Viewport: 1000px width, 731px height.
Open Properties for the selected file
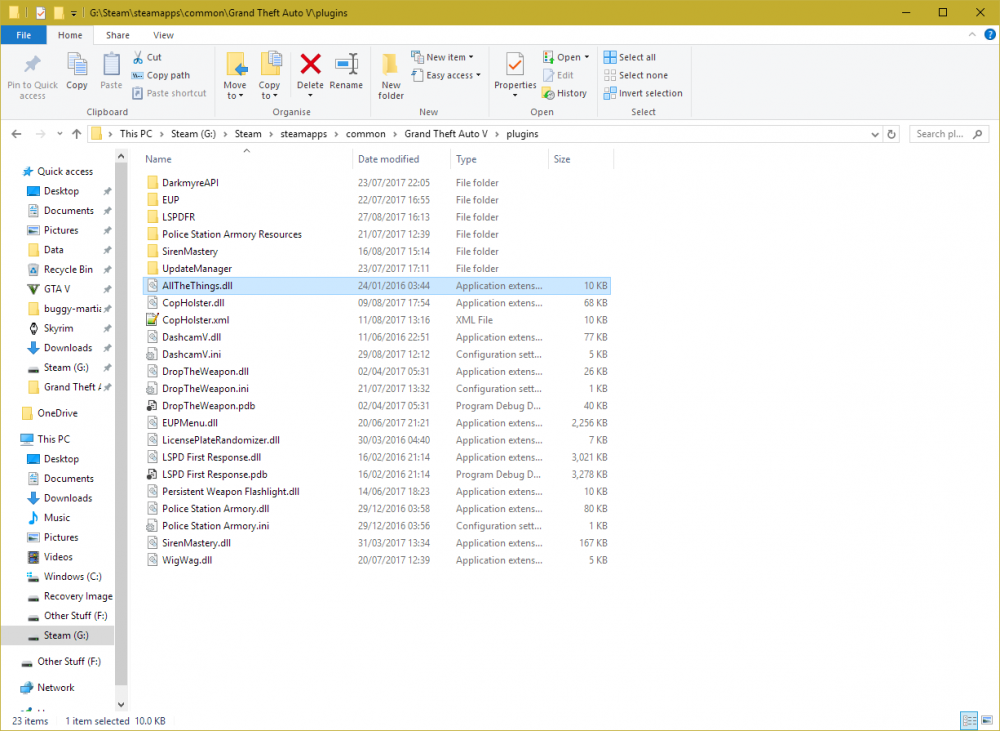coord(514,70)
